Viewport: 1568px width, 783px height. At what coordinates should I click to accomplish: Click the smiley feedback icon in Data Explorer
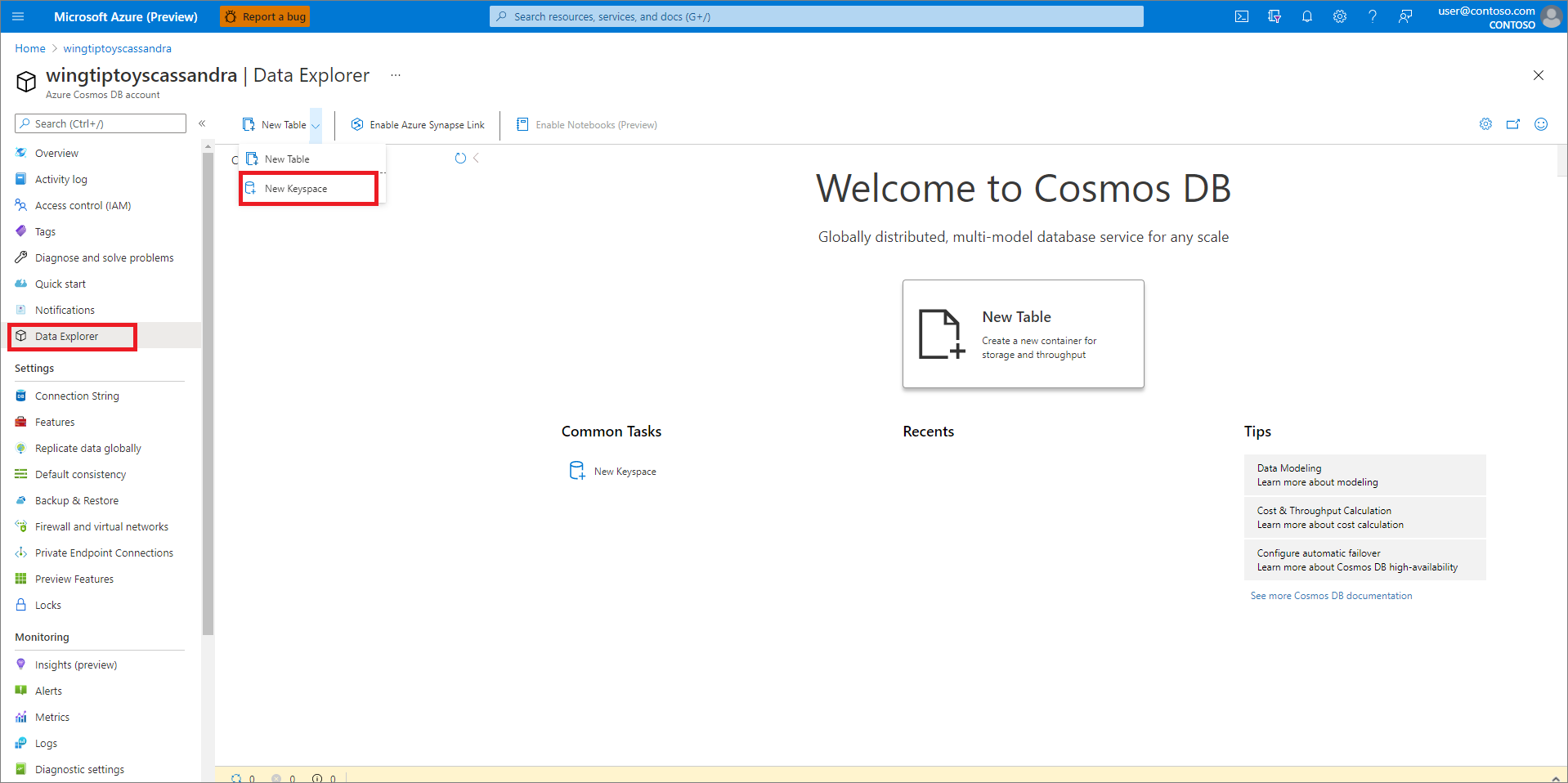click(x=1541, y=124)
